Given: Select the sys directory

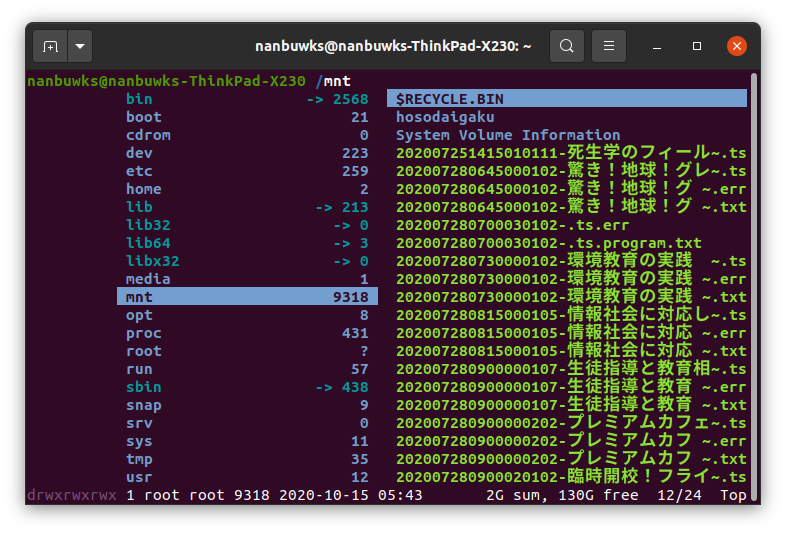Looking at the screenshot, I should tap(247, 442).
